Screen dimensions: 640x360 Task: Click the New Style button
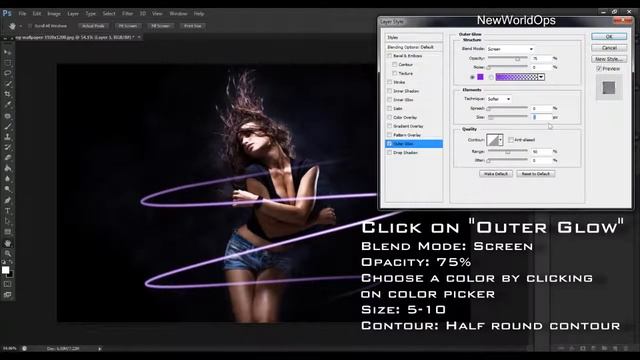609,59
